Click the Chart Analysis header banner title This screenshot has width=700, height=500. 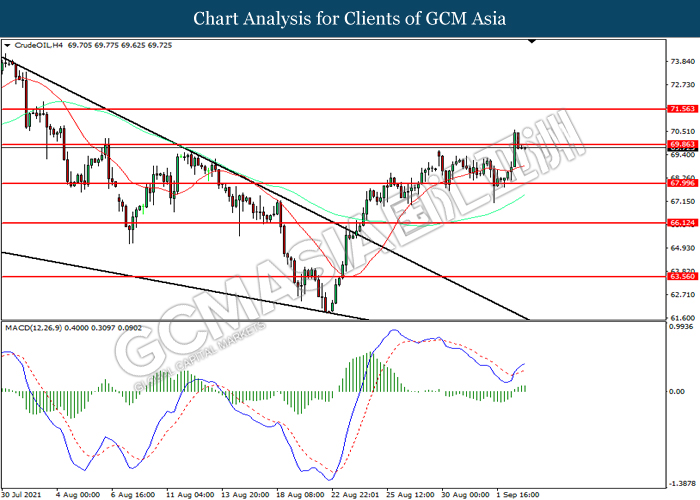[x=350, y=18]
